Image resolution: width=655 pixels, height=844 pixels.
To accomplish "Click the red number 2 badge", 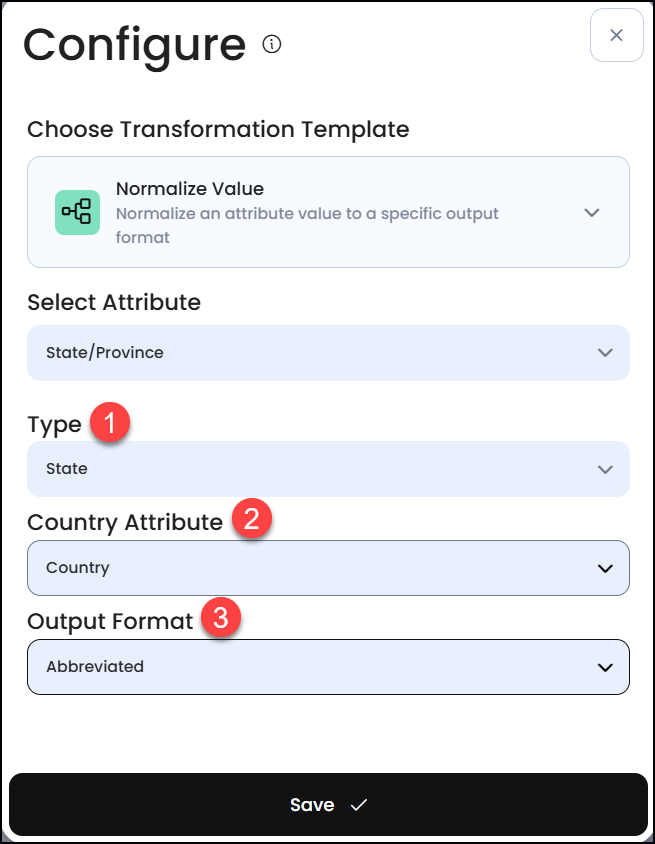I will point(251,519).
